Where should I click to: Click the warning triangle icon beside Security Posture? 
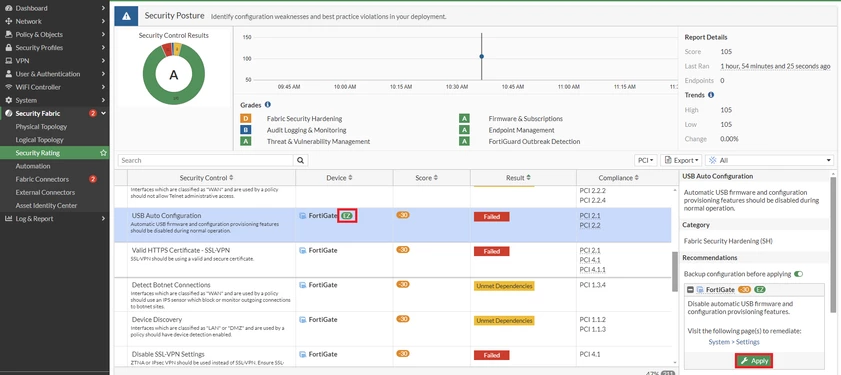126,16
